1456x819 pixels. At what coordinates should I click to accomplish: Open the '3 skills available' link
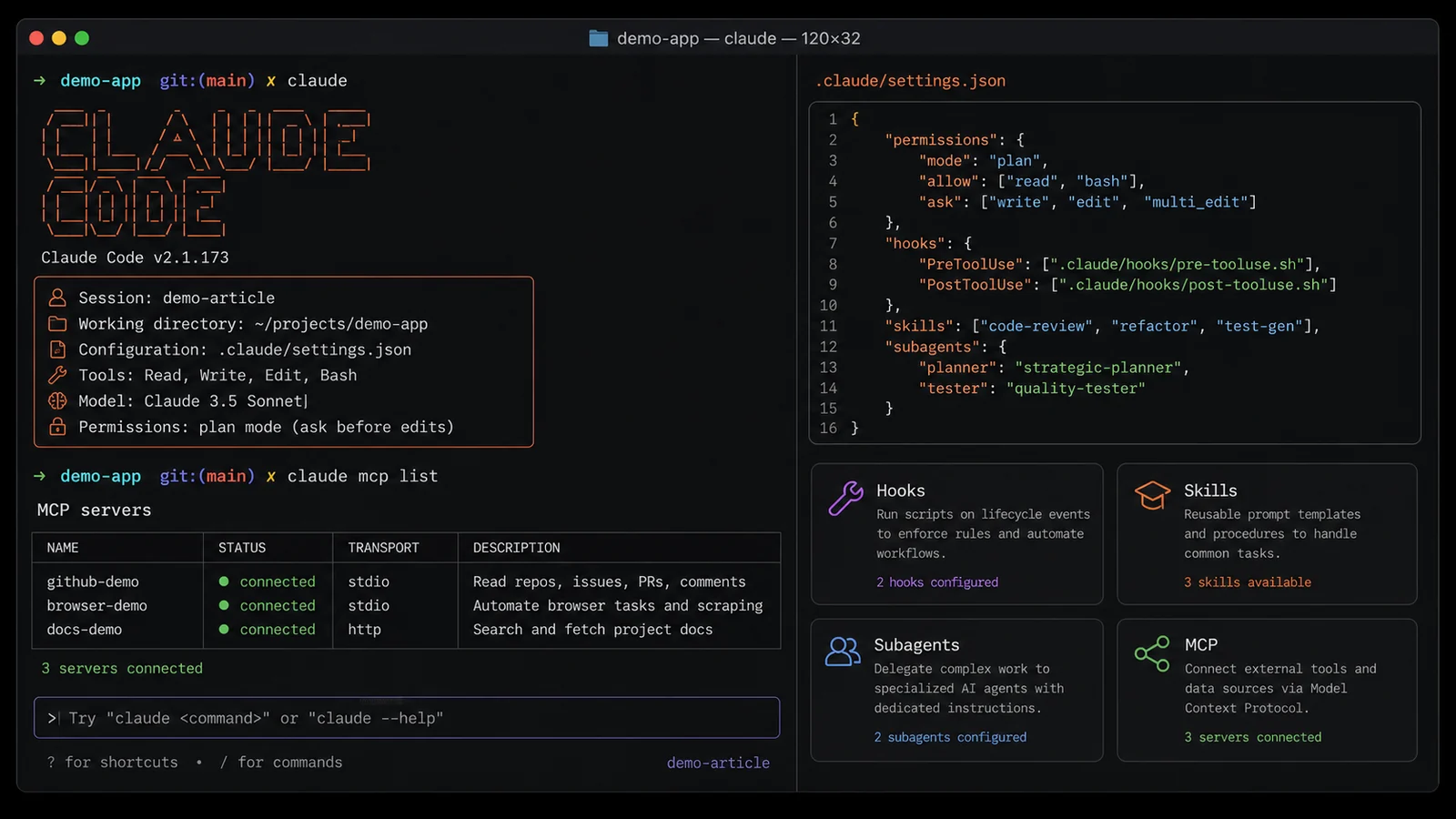1248,582
